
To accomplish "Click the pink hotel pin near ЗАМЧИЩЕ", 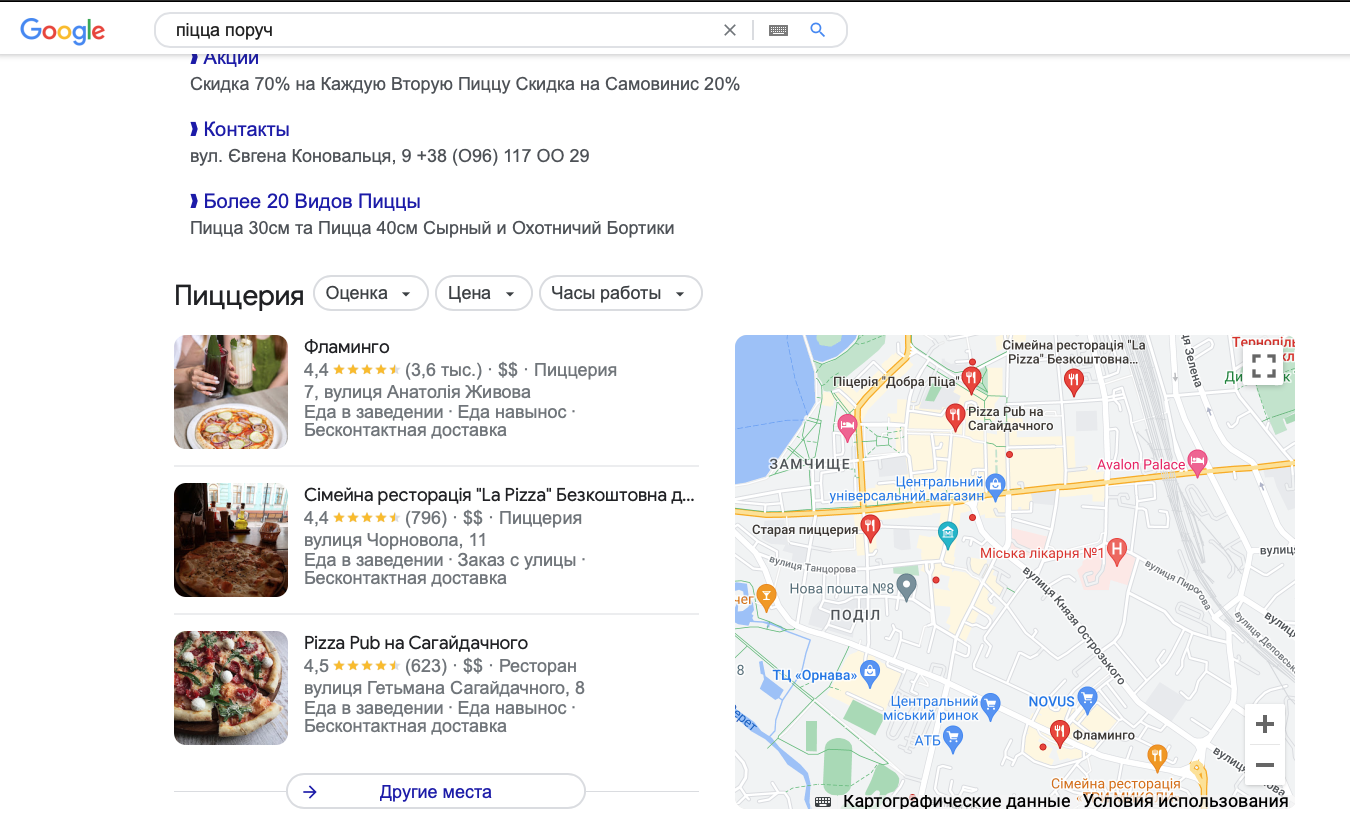I will click(x=847, y=426).
